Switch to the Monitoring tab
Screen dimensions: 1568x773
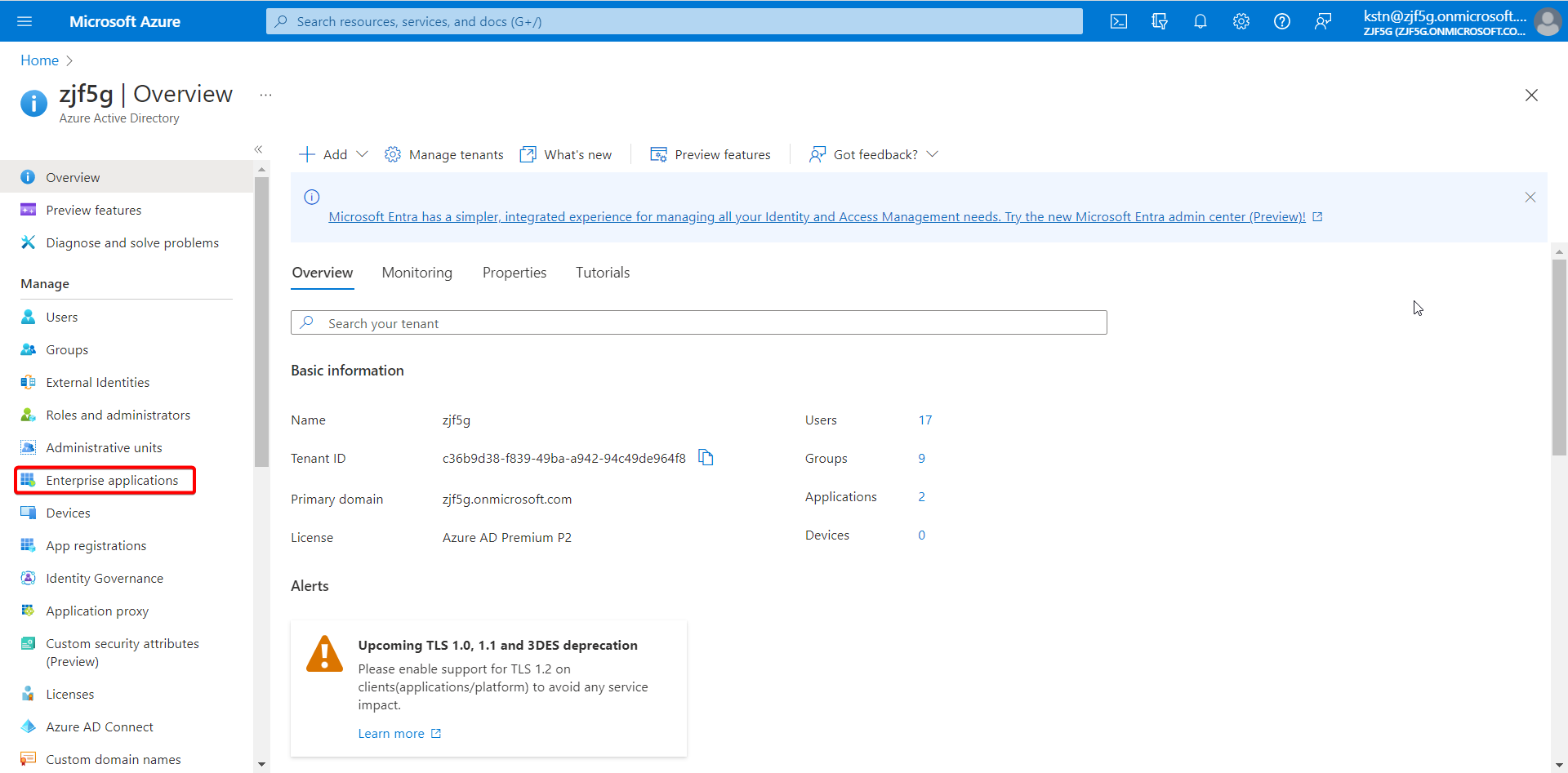click(417, 273)
